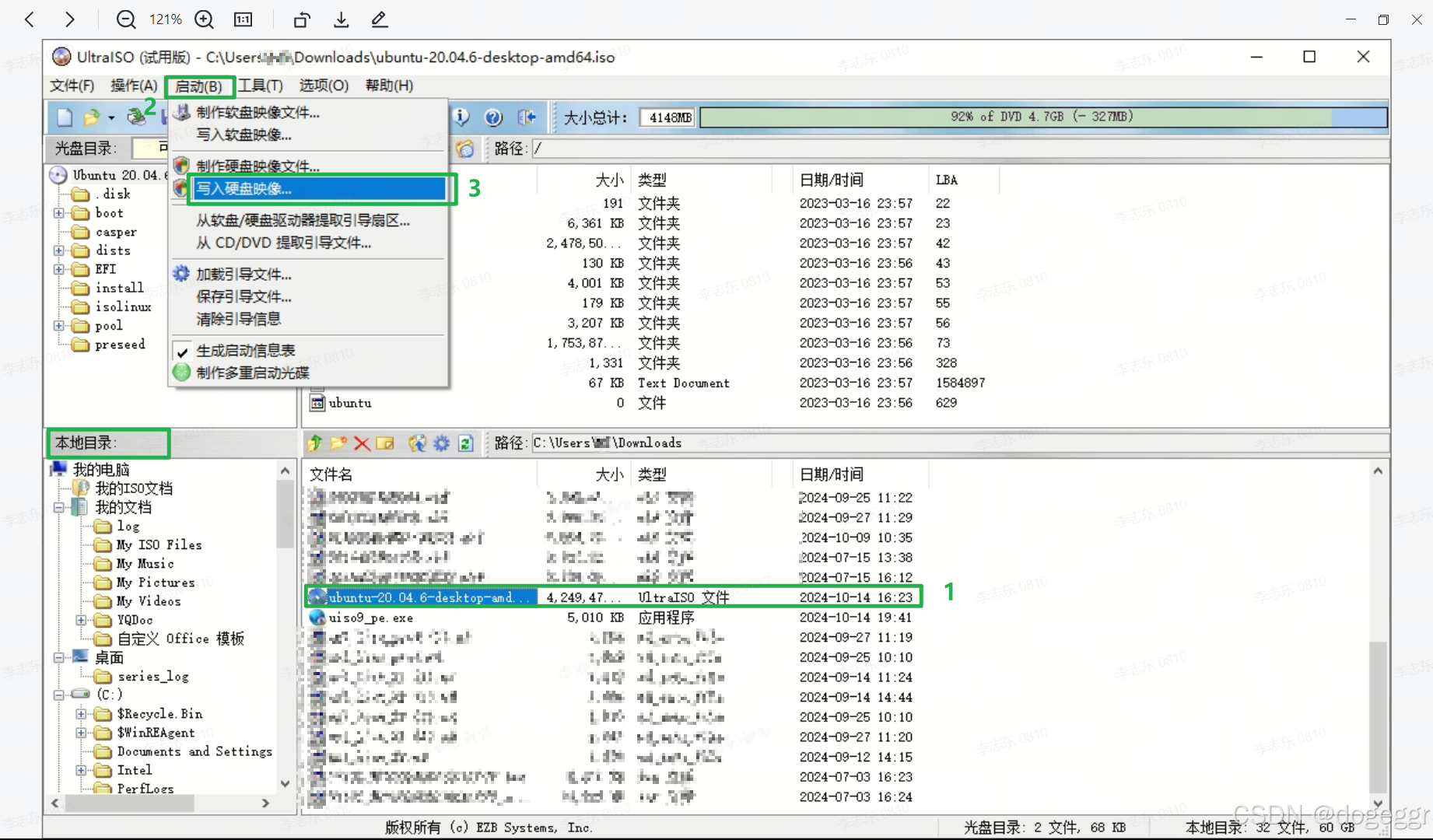Choose 制作多重启动光碟 menu entry
This screenshot has height=840, width=1433.
pos(253,373)
